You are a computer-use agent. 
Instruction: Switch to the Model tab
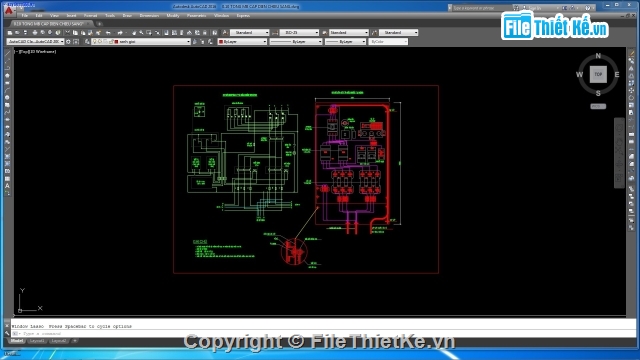pyautogui.click(x=17, y=341)
